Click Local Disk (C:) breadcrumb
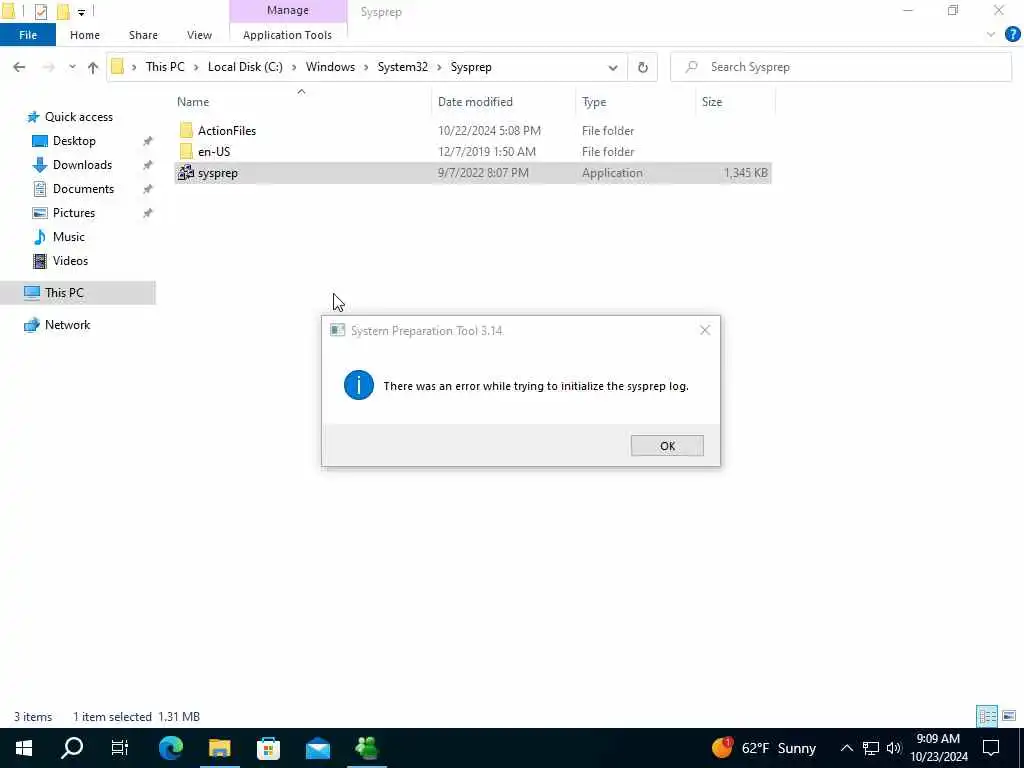1024x768 pixels. (x=245, y=67)
